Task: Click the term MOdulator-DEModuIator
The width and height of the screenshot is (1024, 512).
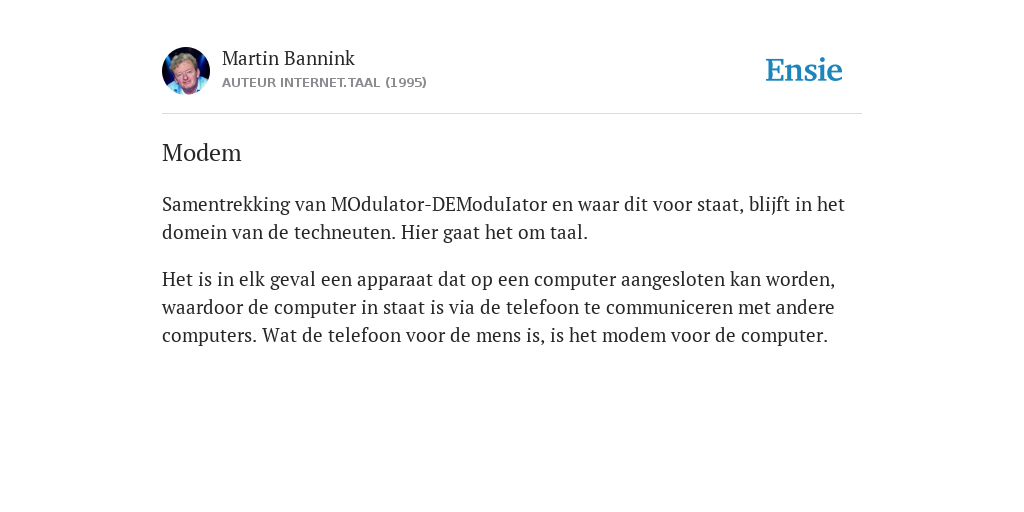Action: coord(439,204)
